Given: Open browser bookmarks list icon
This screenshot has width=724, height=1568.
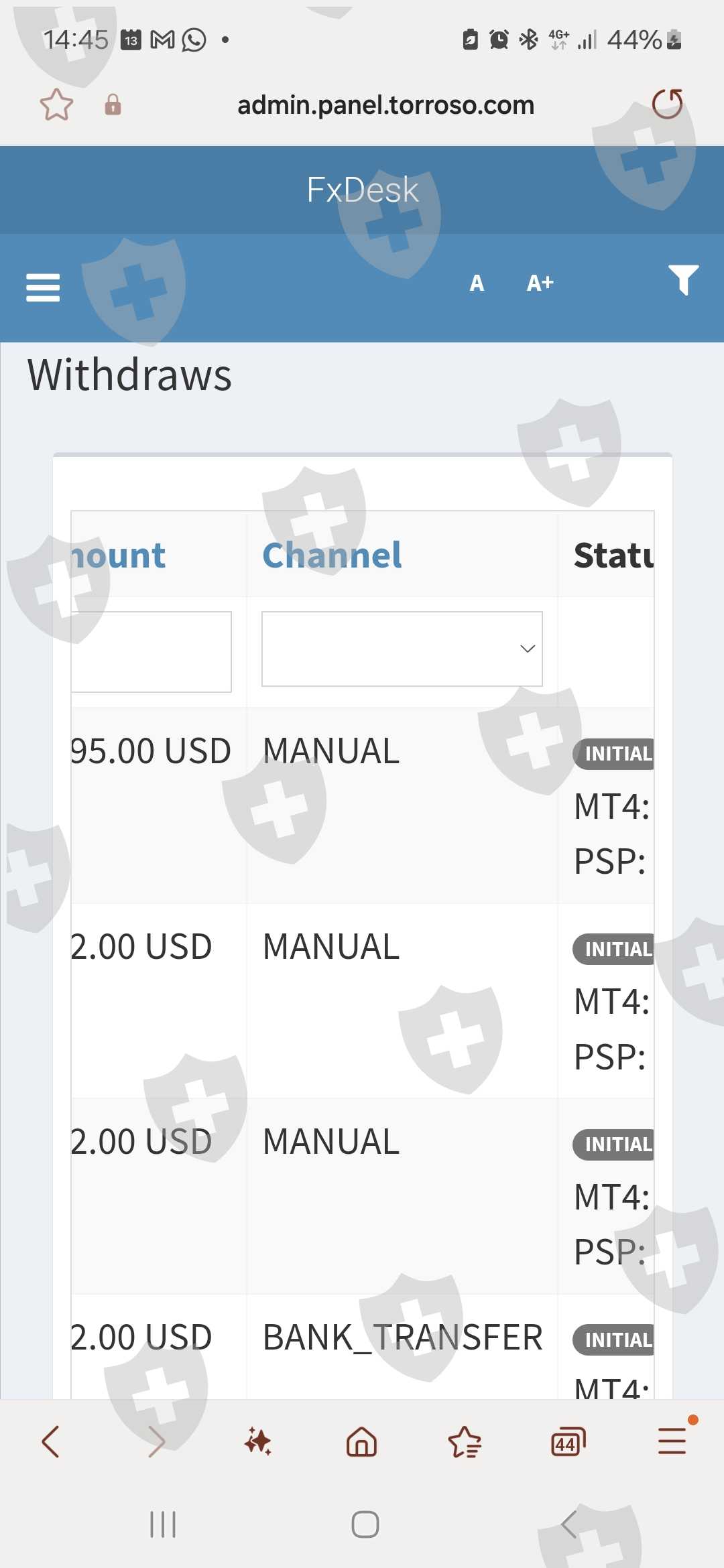Looking at the screenshot, I should [465, 1441].
